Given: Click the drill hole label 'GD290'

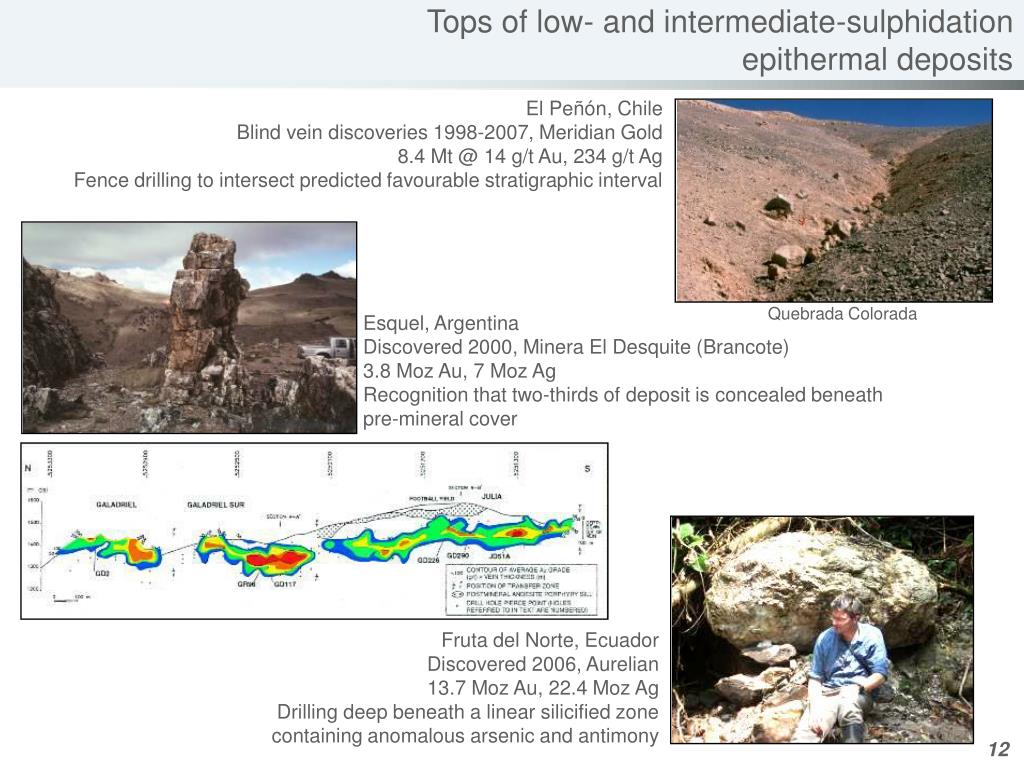Looking at the screenshot, I should 458,556.
